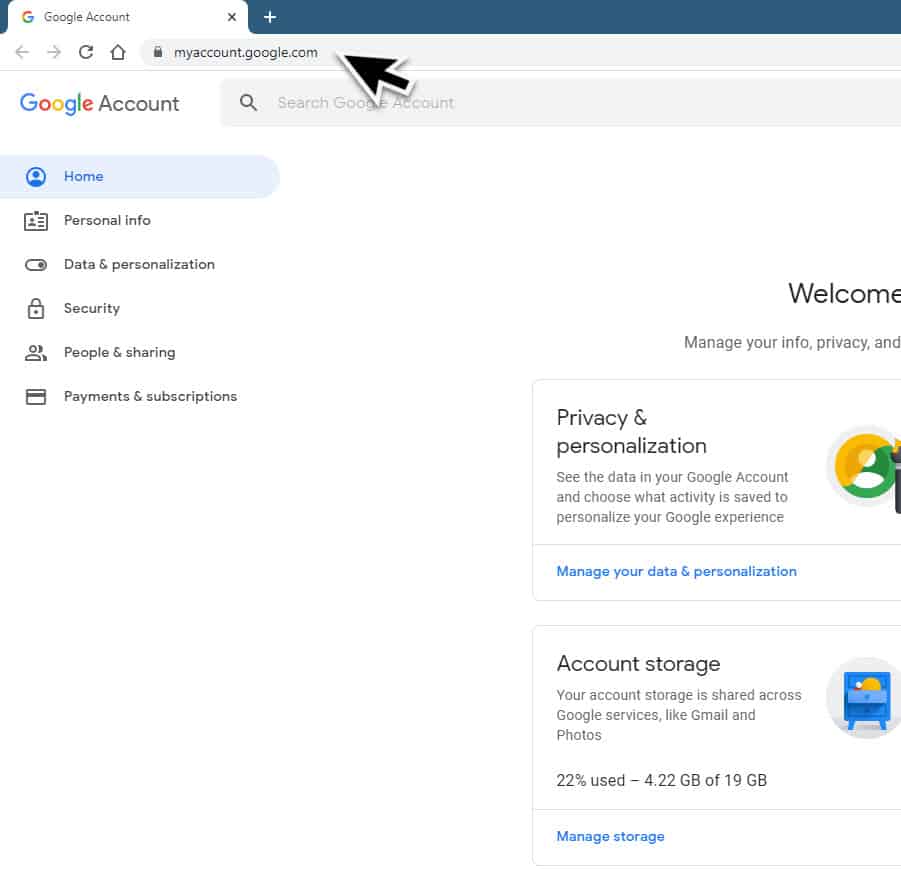Click the browser forward arrow
The image size is (901, 869).
pyautogui.click(x=54, y=52)
